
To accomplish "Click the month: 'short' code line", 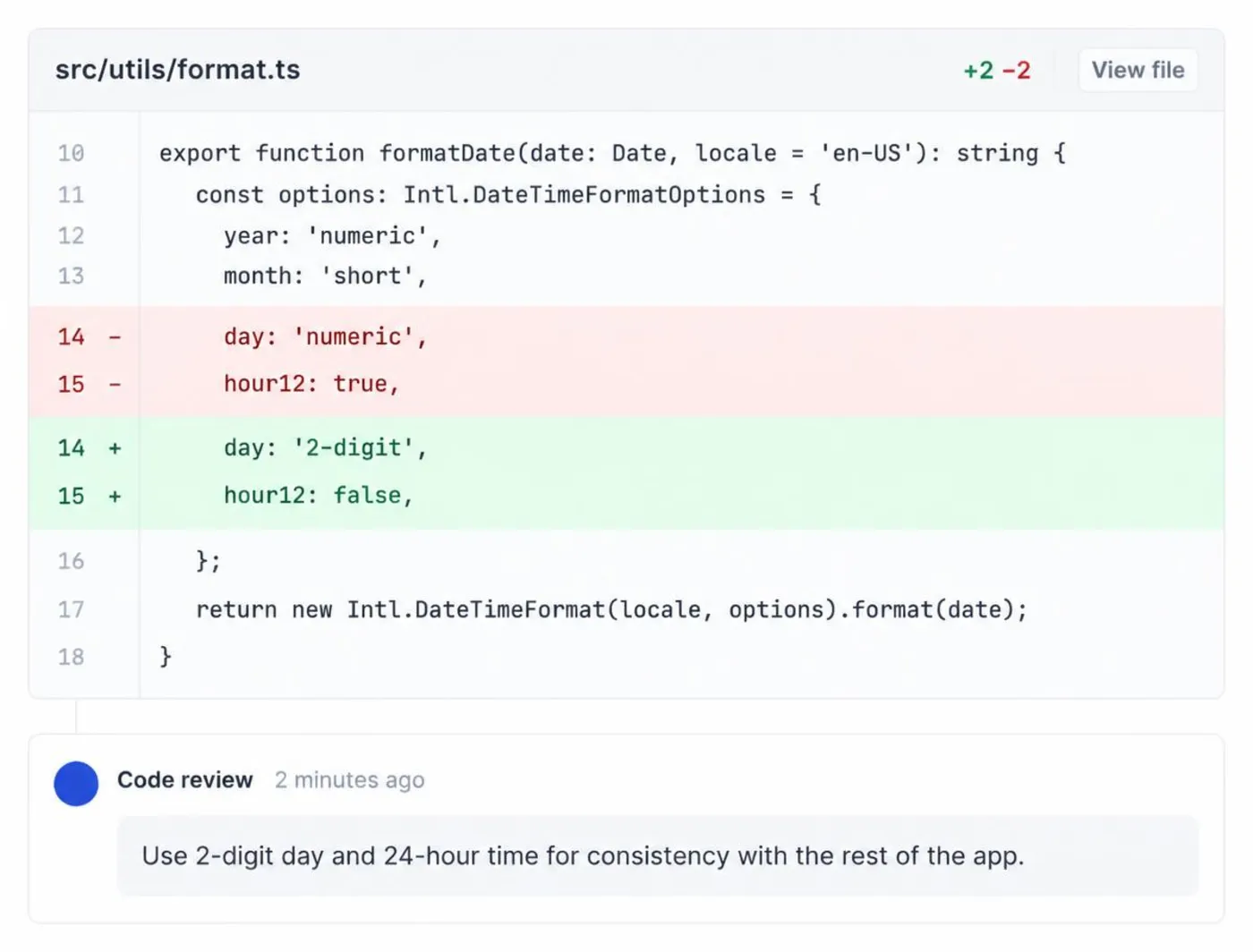I will tap(326, 276).
